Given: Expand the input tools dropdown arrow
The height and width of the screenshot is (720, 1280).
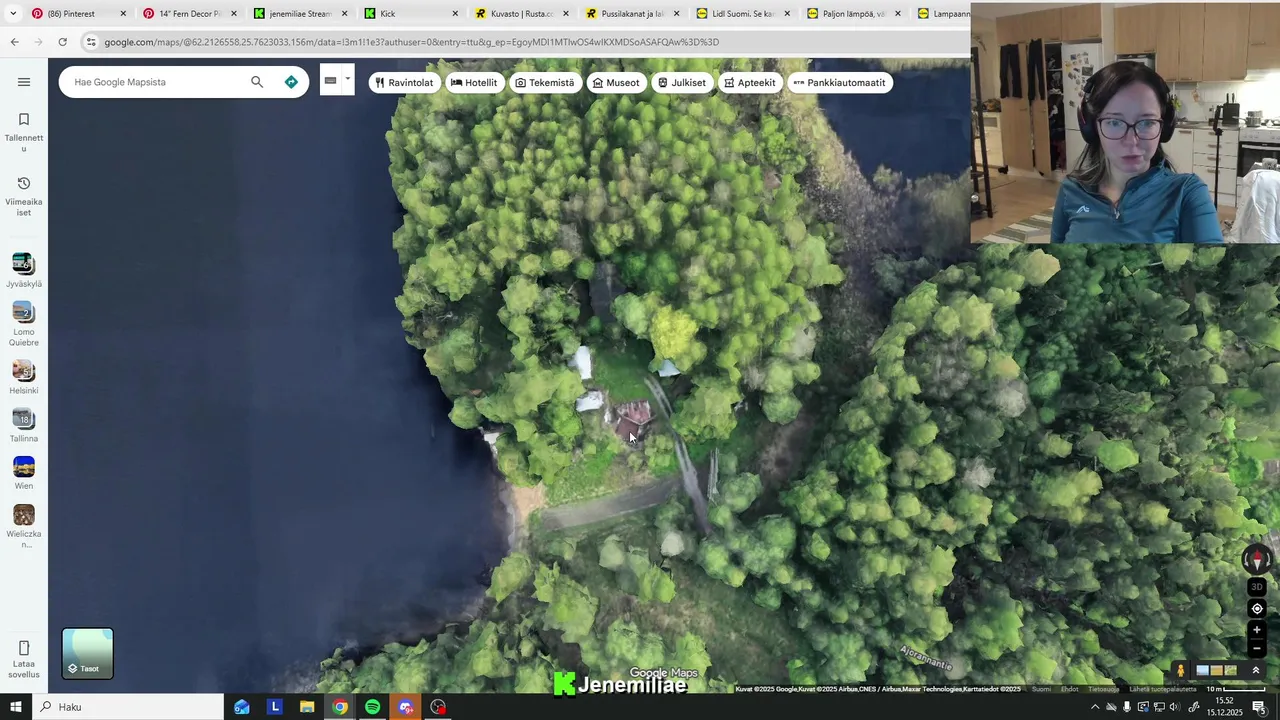Looking at the screenshot, I should pos(348,81).
